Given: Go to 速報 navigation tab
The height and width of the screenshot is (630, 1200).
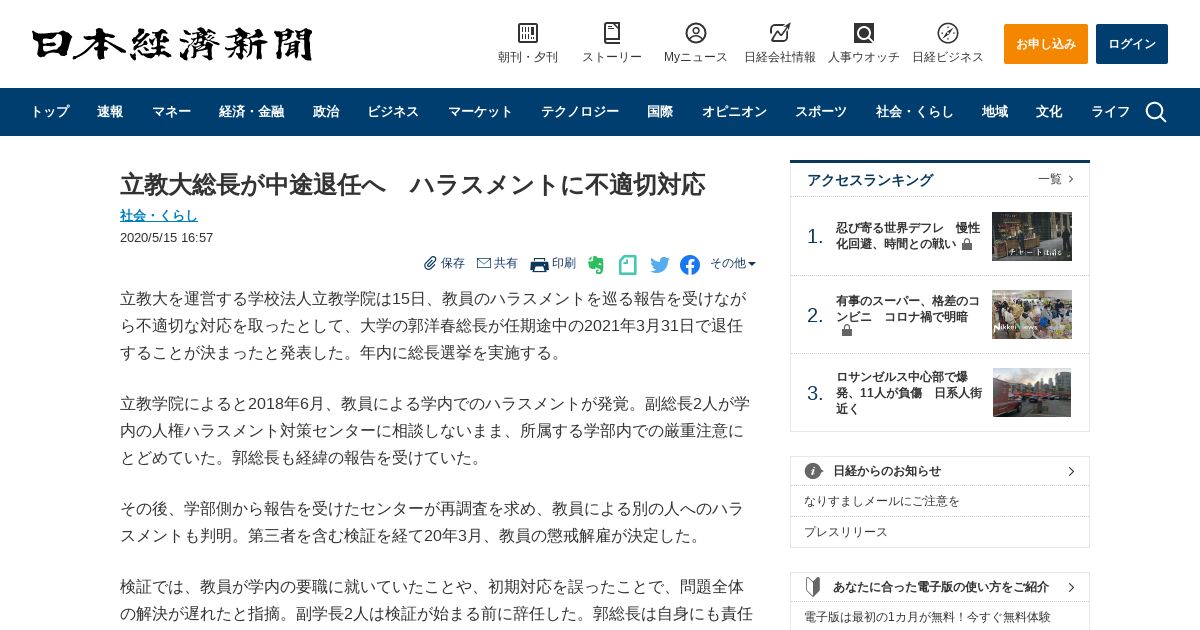Looking at the screenshot, I should pos(110,112).
